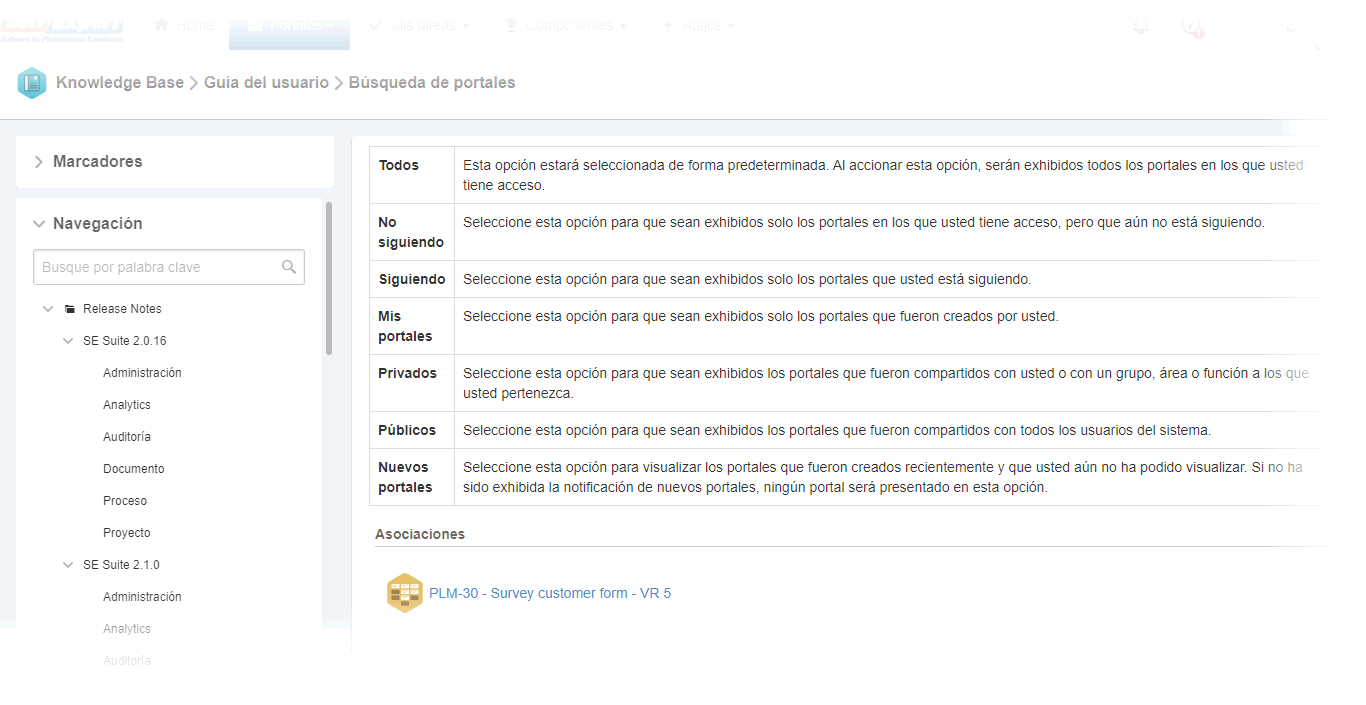1366x705 pixels.
Task: Click the Knowledge Base hexagon icon
Action: [x=32, y=83]
